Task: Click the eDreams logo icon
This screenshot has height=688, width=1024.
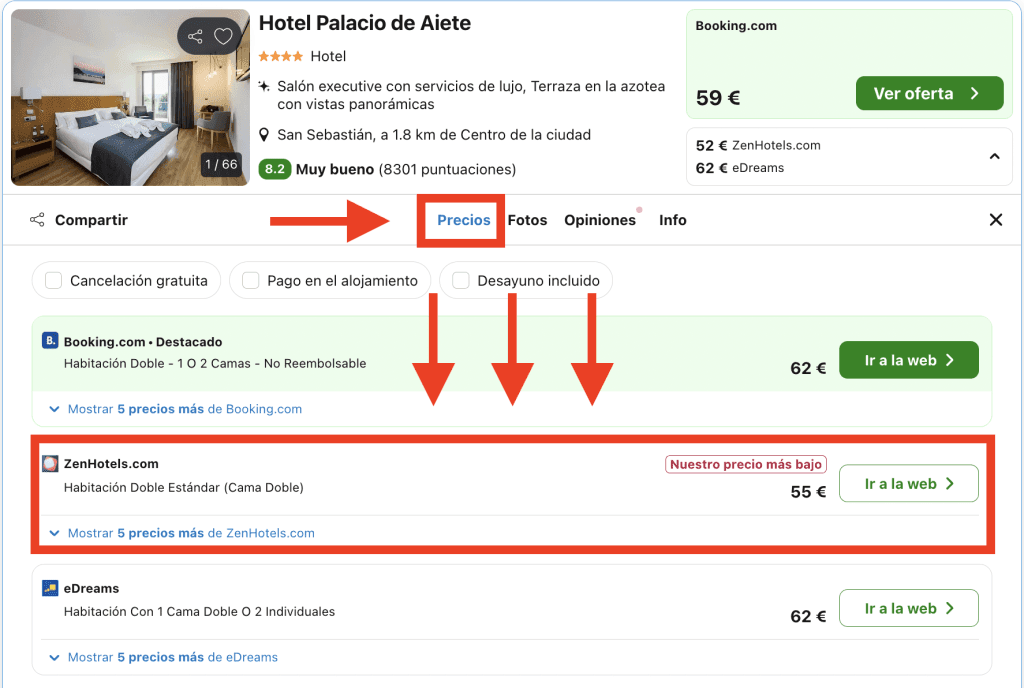Action: (50, 588)
